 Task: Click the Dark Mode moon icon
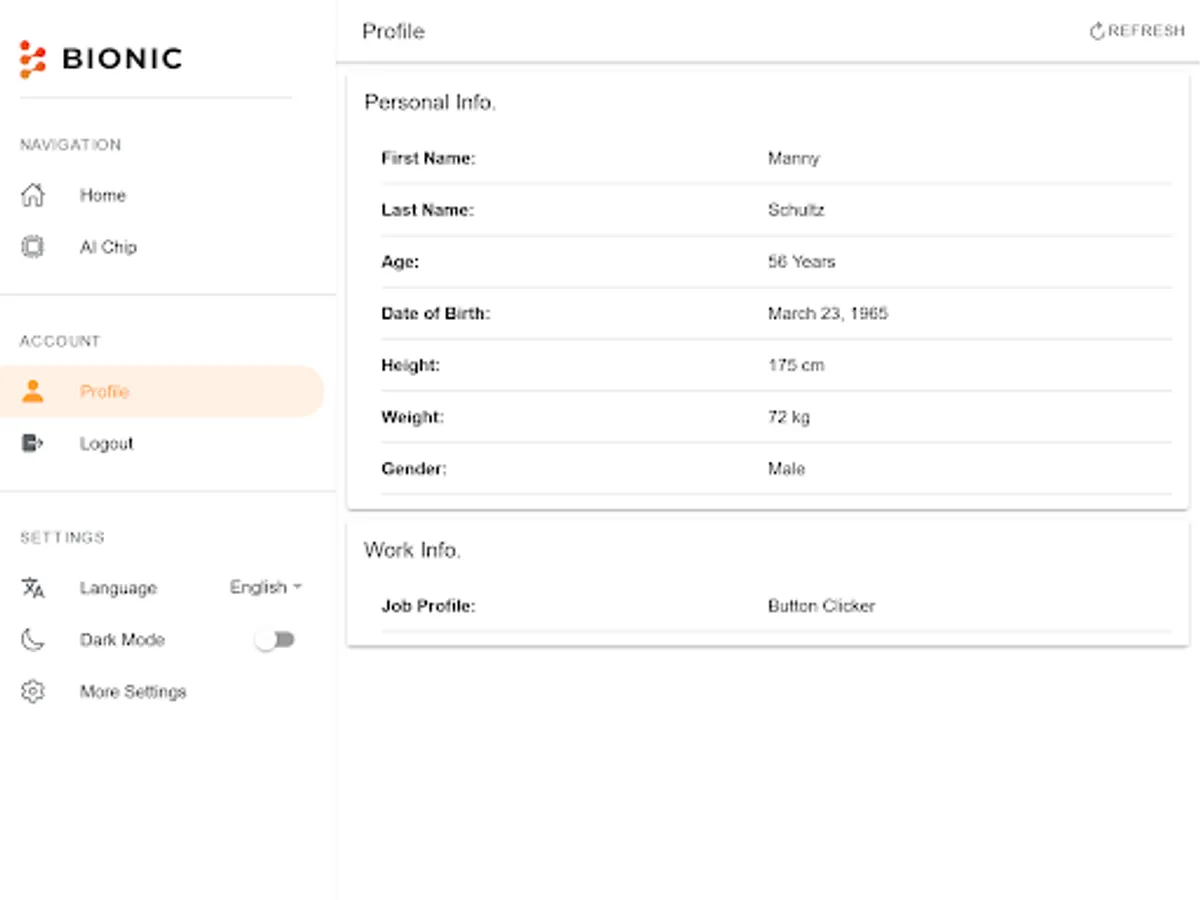33,640
